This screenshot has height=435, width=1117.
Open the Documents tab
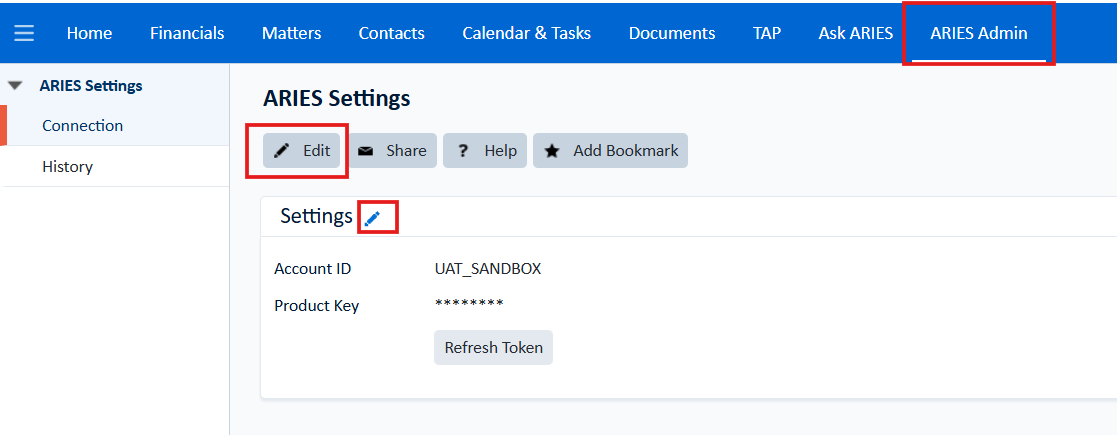pos(672,33)
